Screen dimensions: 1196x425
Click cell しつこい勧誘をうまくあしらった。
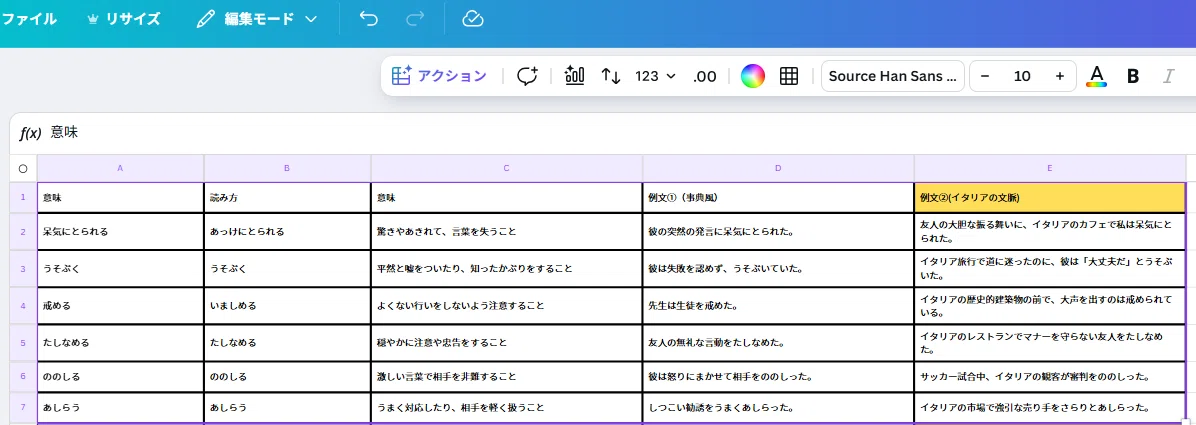point(778,407)
